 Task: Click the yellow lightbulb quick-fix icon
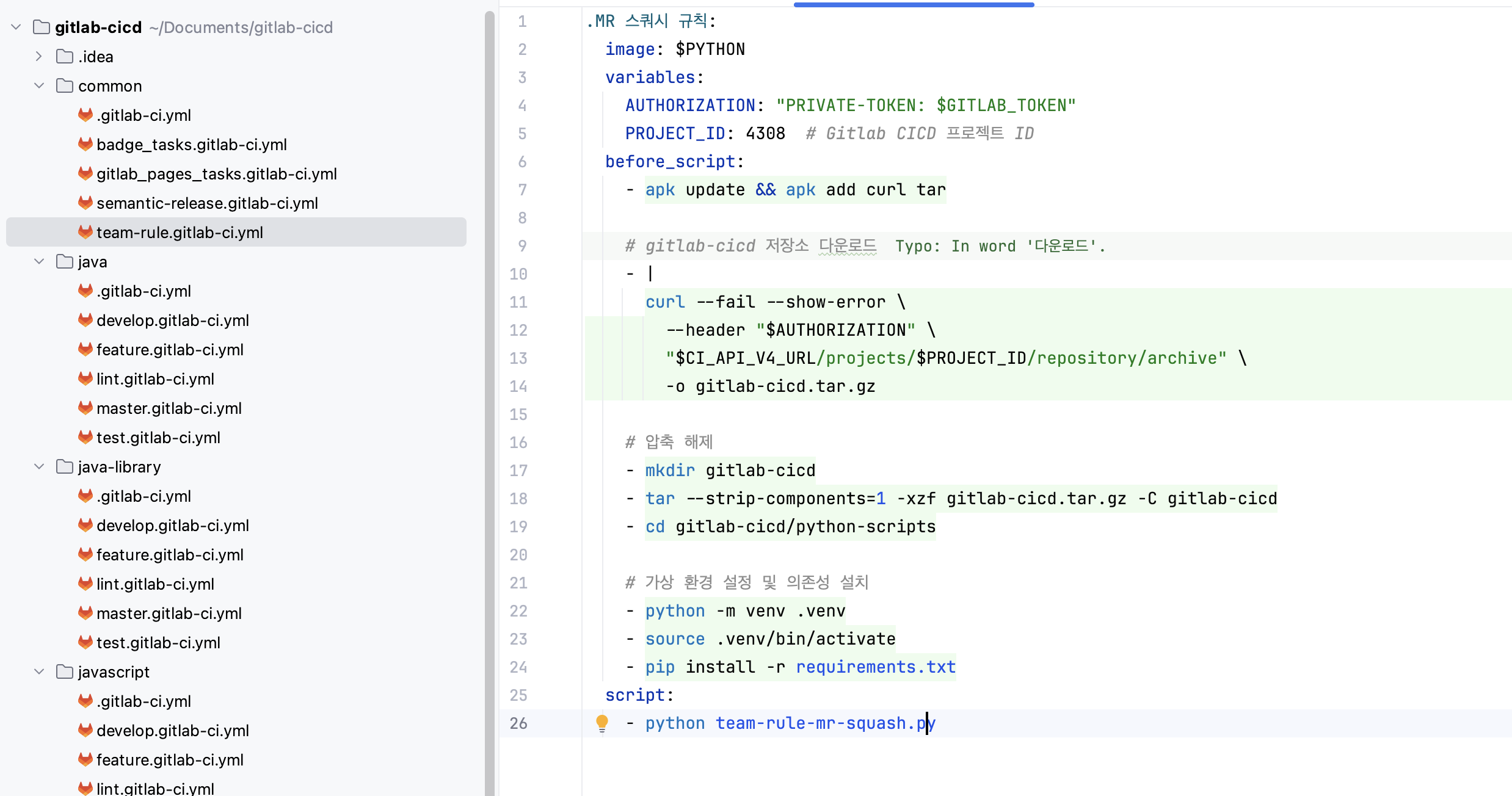tap(602, 723)
